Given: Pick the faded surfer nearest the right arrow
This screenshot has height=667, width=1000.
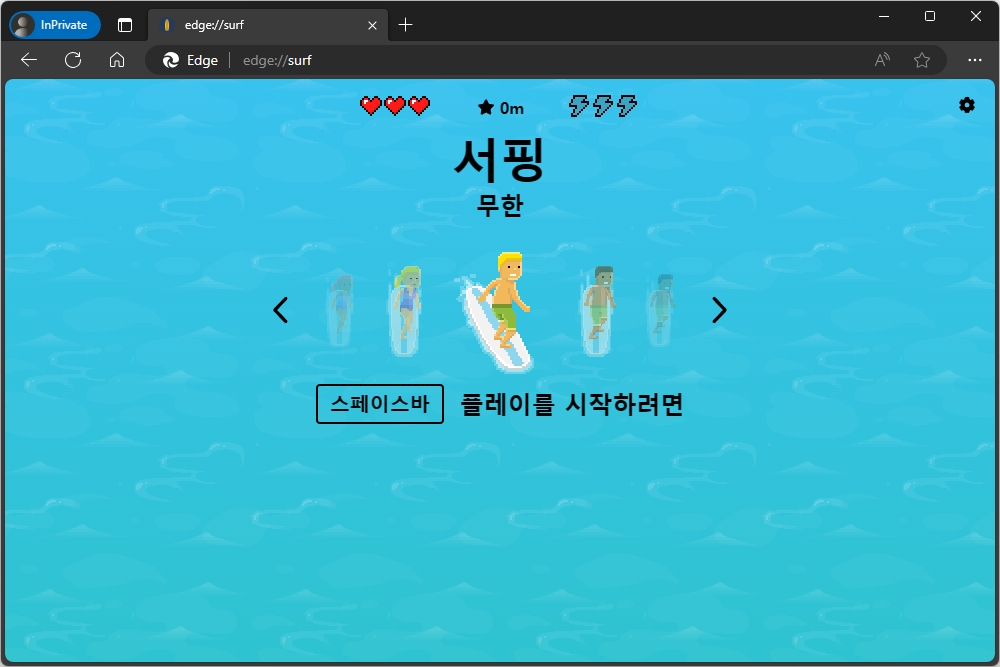Looking at the screenshot, I should (x=661, y=311).
